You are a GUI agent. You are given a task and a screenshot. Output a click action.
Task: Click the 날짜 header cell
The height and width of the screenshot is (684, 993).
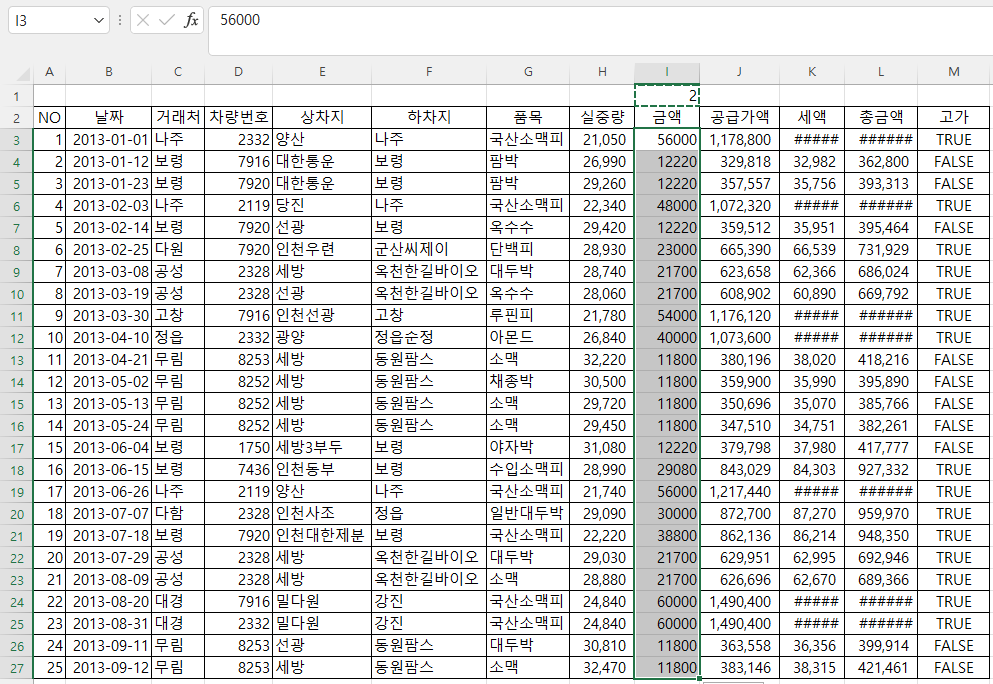click(108, 117)
